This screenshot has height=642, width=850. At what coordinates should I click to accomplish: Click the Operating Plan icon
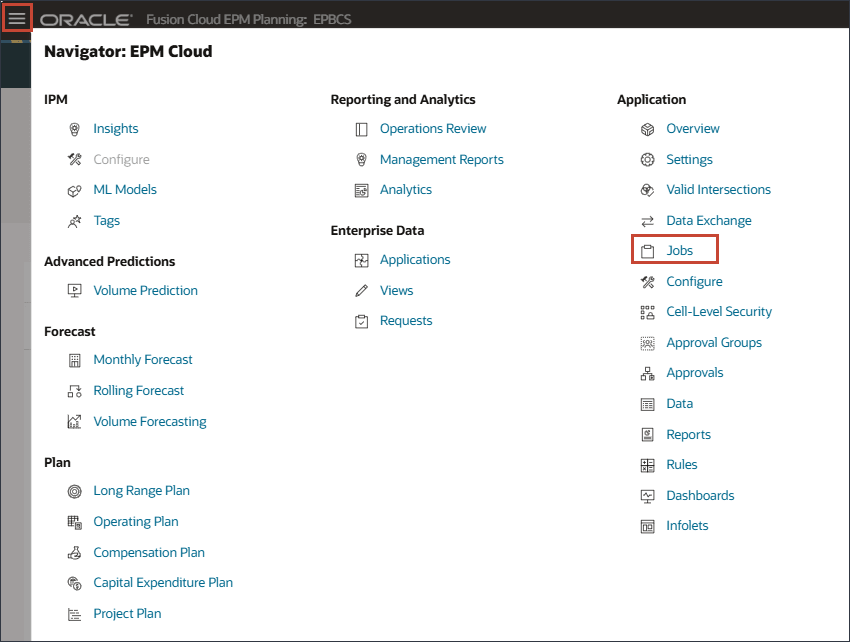(74, 522)
